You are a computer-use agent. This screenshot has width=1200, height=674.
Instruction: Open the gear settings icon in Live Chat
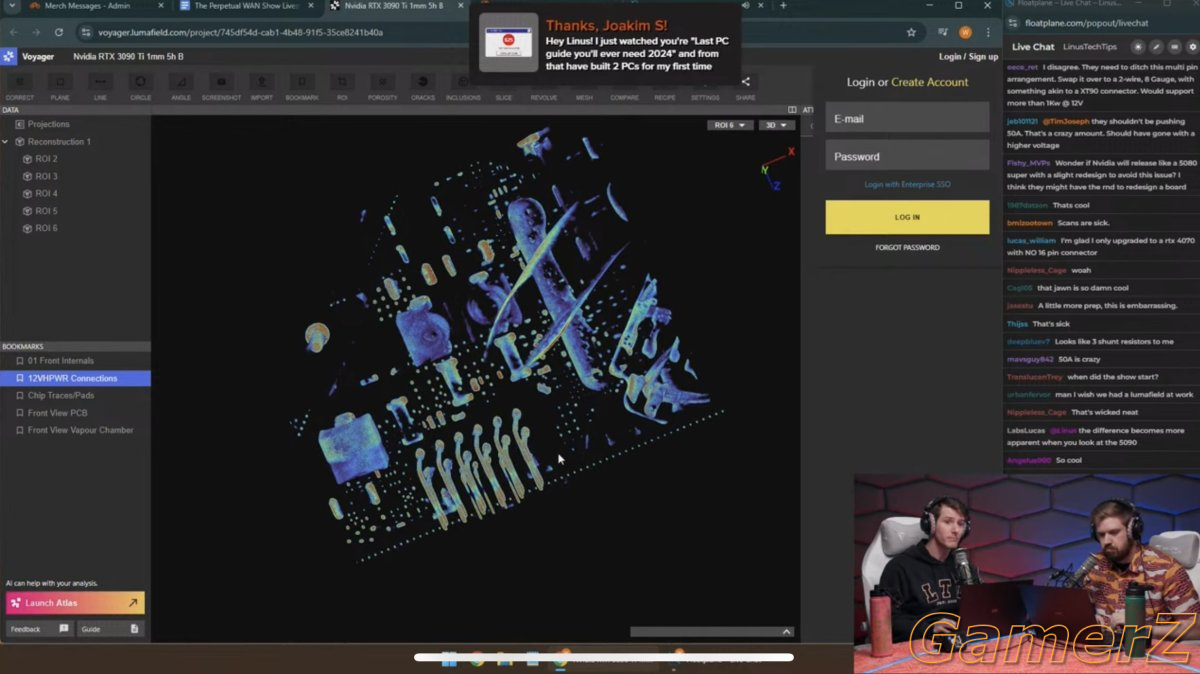[x=1192, y=47]
